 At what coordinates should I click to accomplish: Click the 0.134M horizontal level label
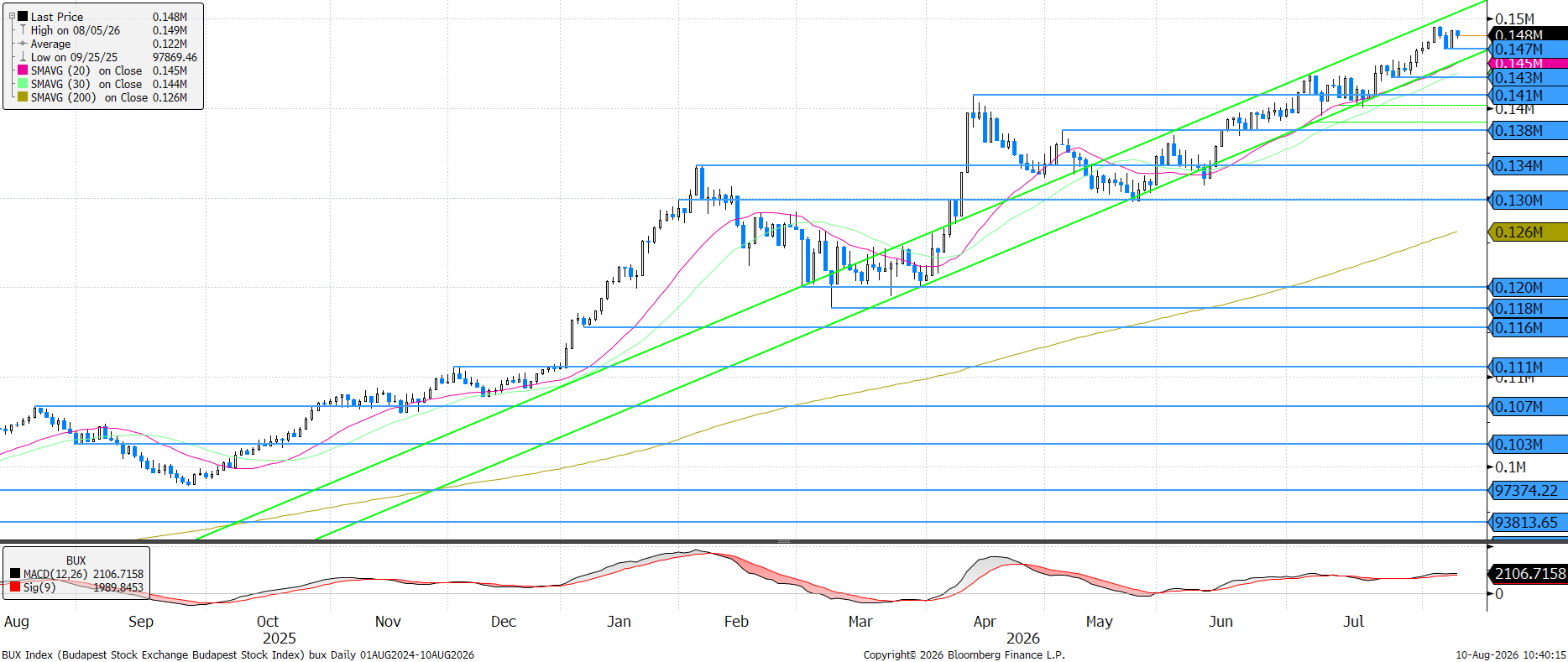point(1528,166)
